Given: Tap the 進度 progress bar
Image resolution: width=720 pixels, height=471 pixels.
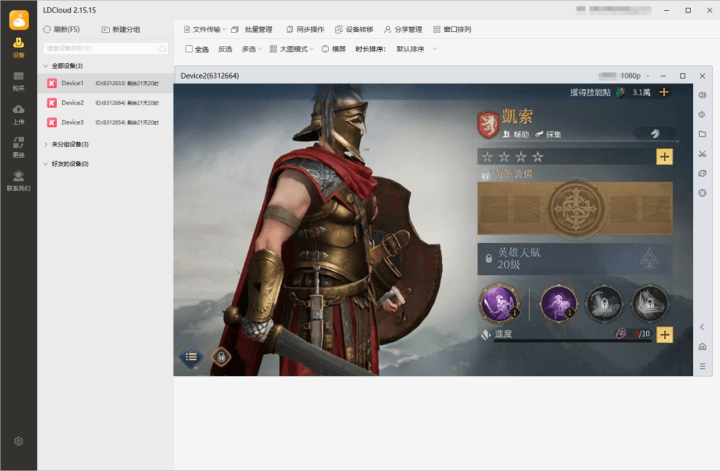Looking at the screenshot, I should tap(572, 340).
